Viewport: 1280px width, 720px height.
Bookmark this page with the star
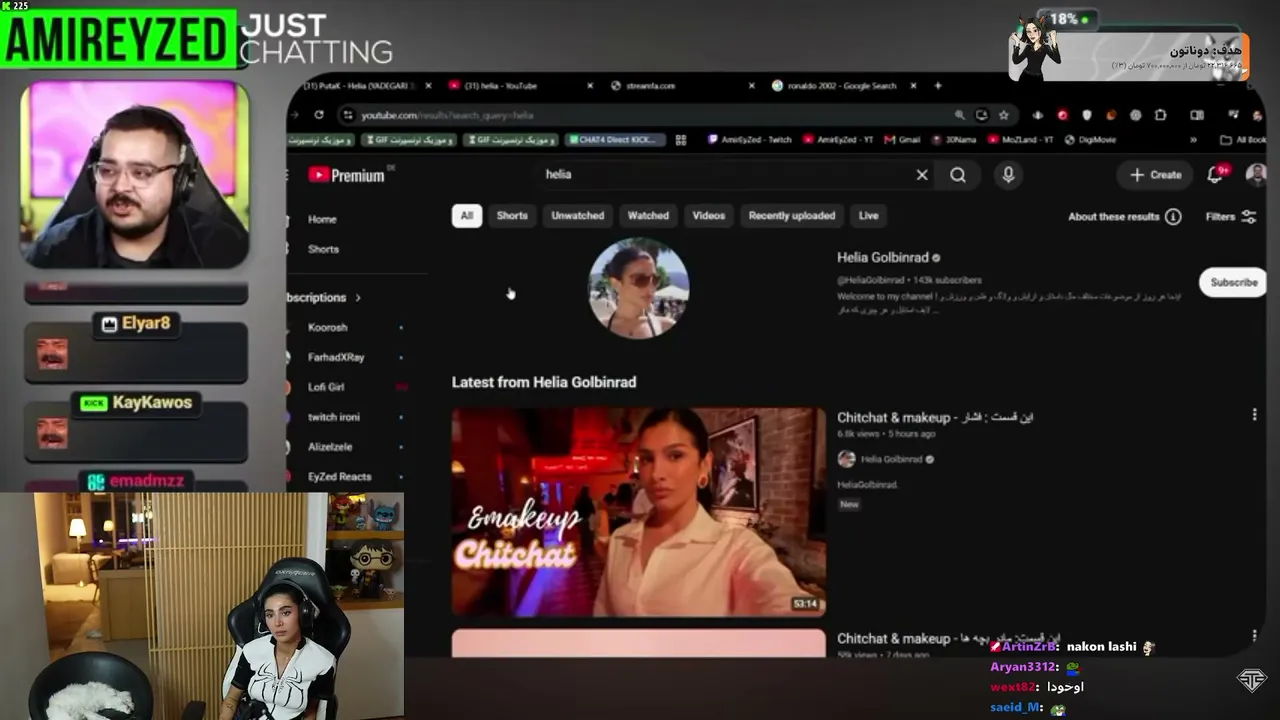(1004, 115)
